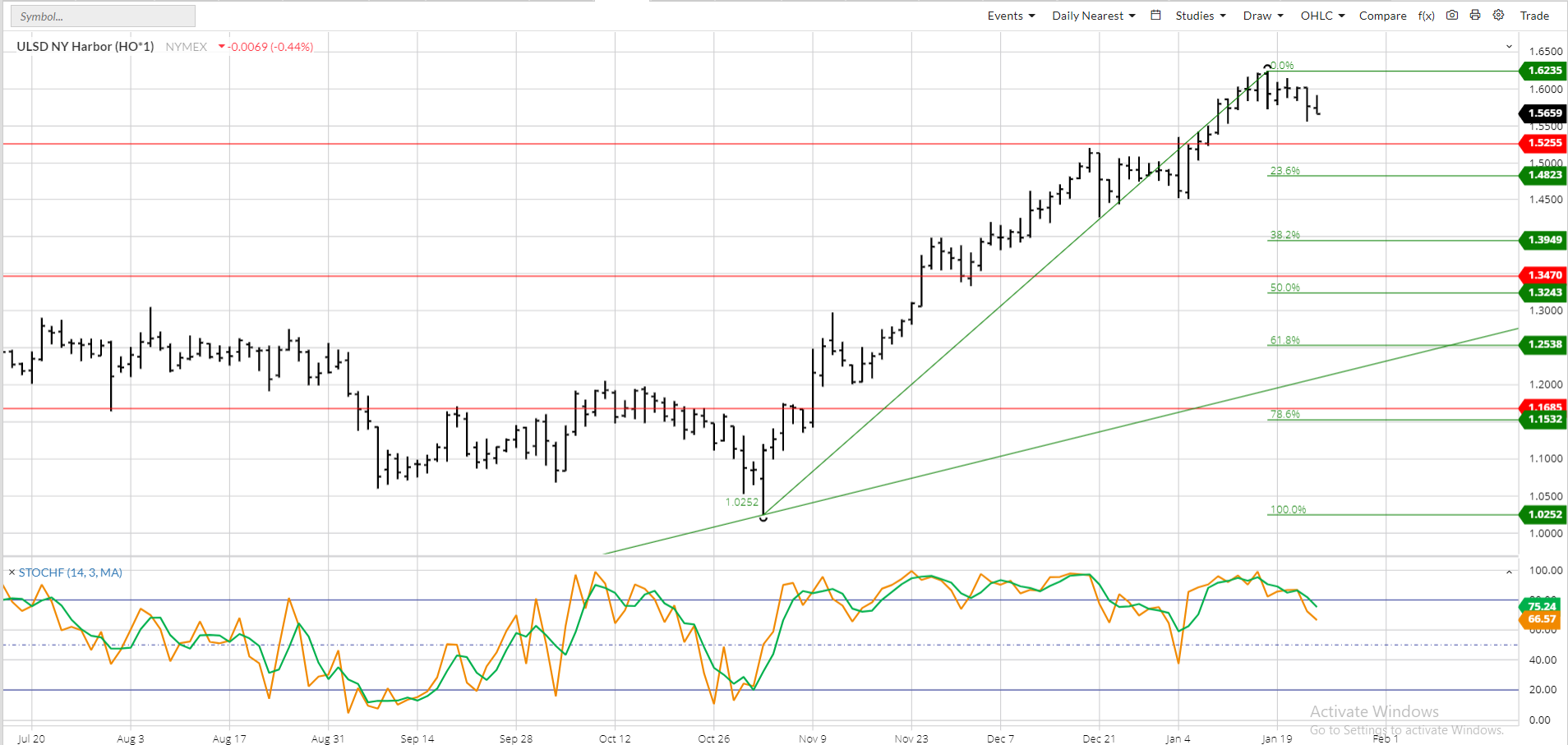Click the Trade button
The width and height of the screenshot is (1568, 745).
pyautogui.click(x=1534, y=16)
